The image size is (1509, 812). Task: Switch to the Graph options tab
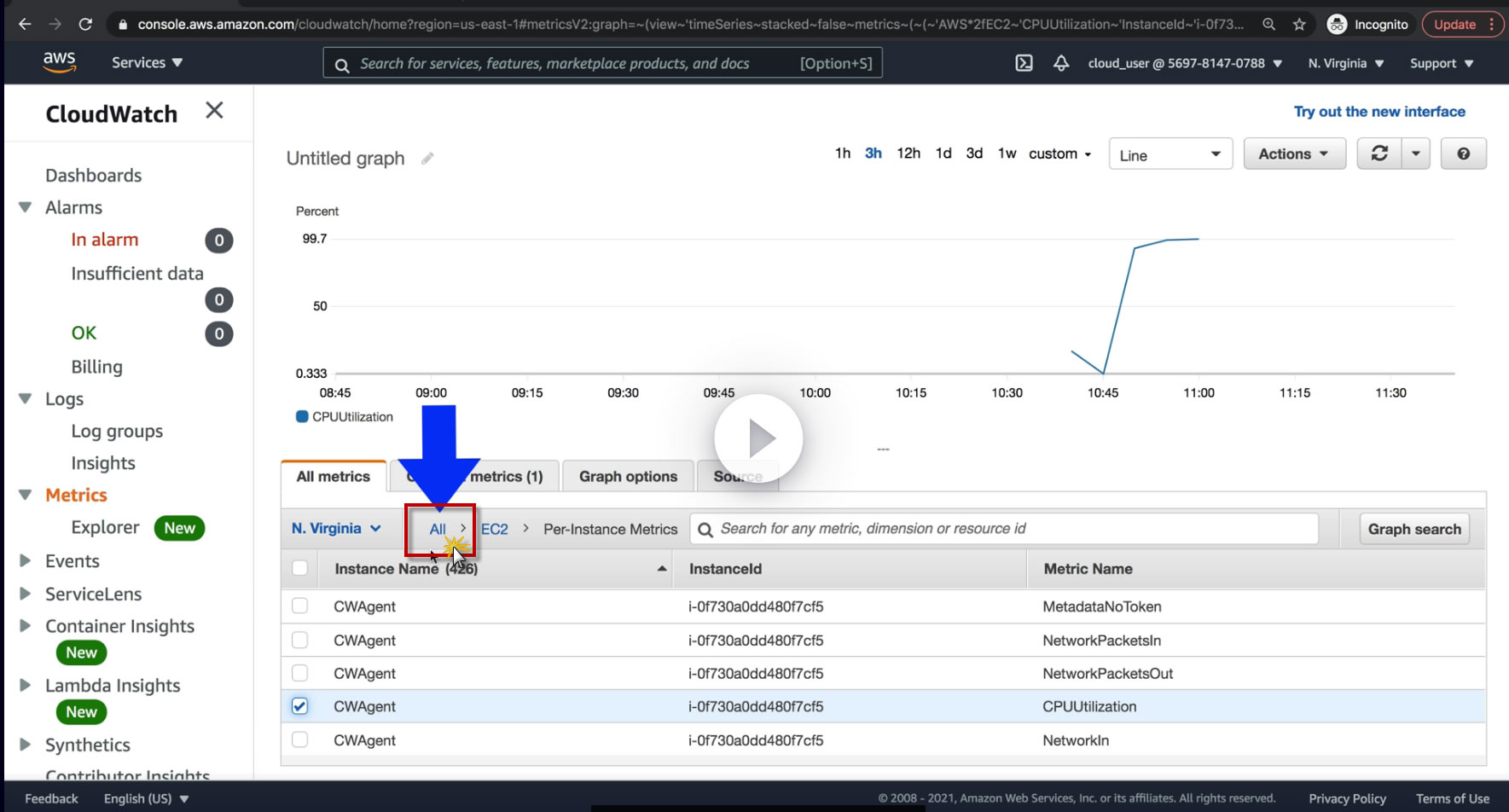coord(628,476)
